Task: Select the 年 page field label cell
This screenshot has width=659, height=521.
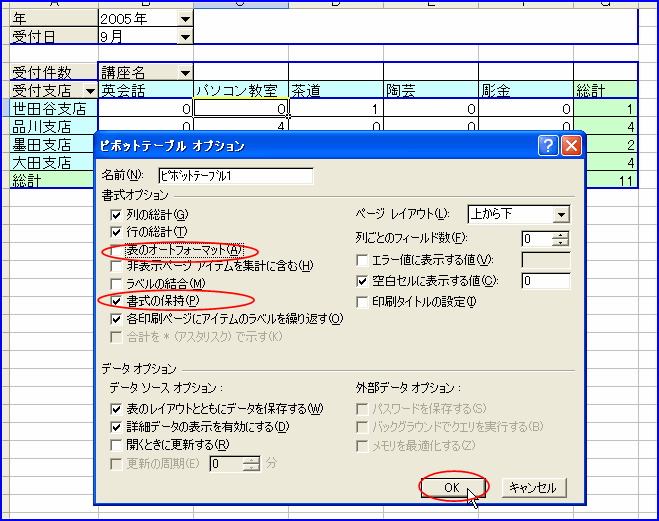Action: click(x=54, y=18)
